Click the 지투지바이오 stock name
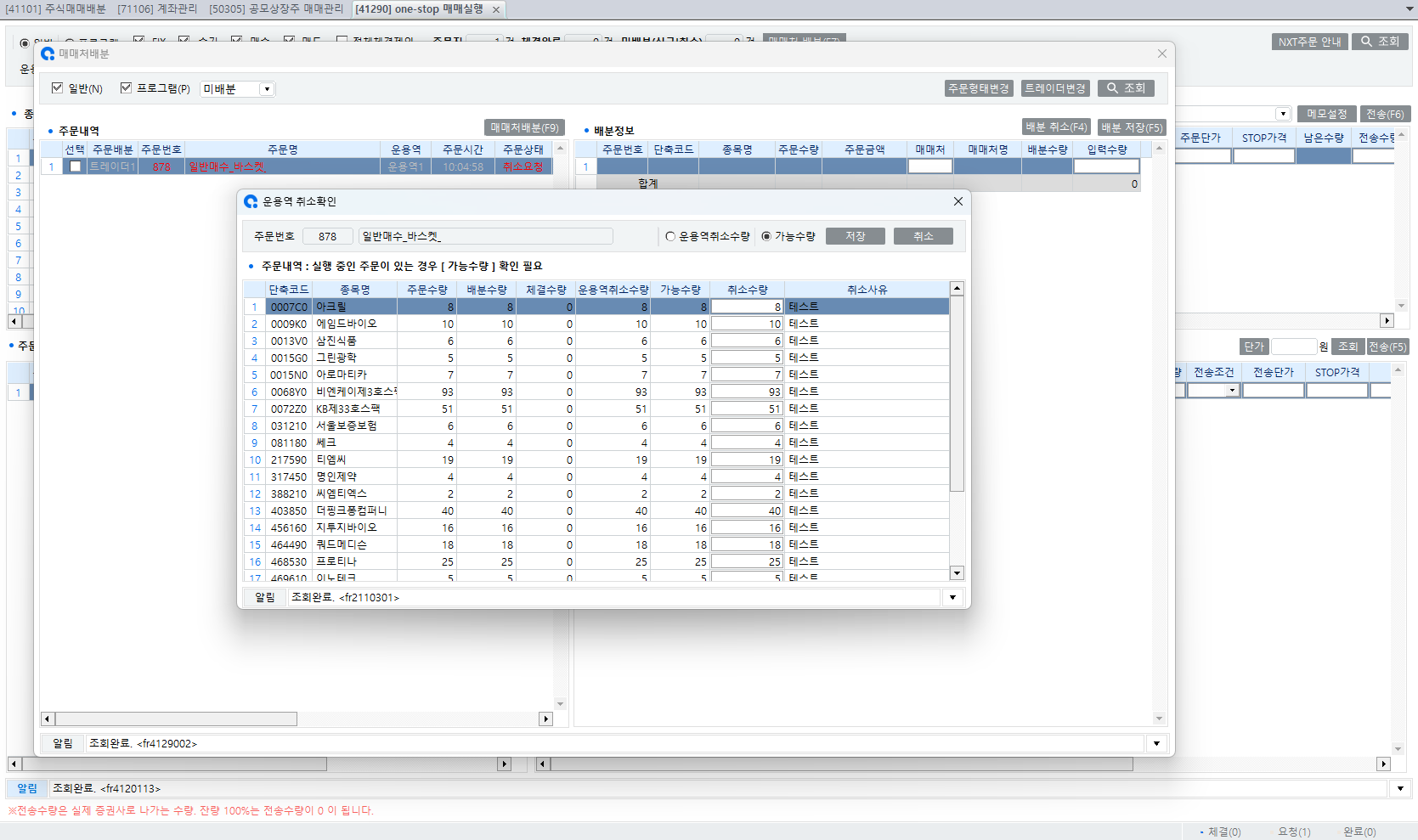The height and width of the screenshot is (840, 1418). click(x=347, y=527)
